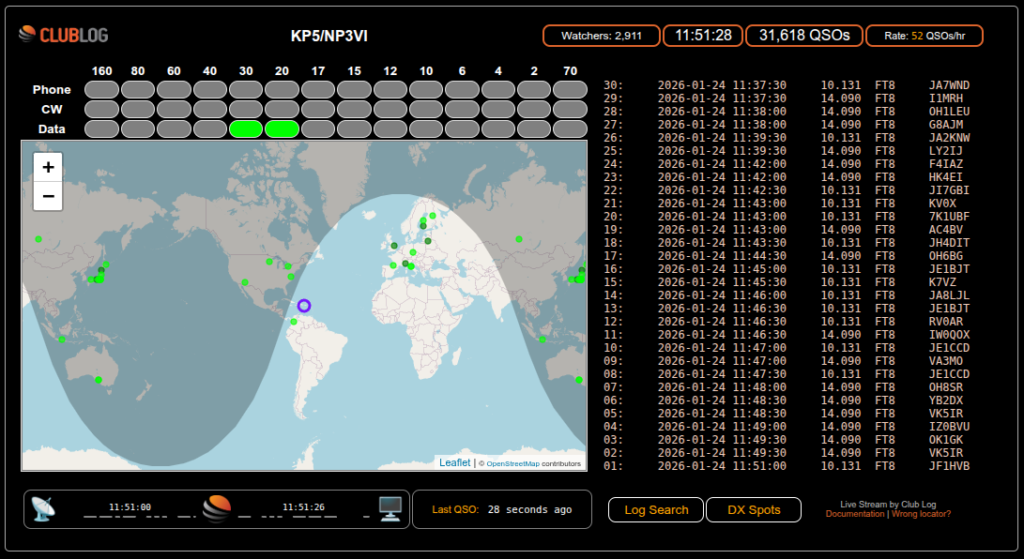Zoom out on the map
The image size is (1024, 559).
pos(48,197)
